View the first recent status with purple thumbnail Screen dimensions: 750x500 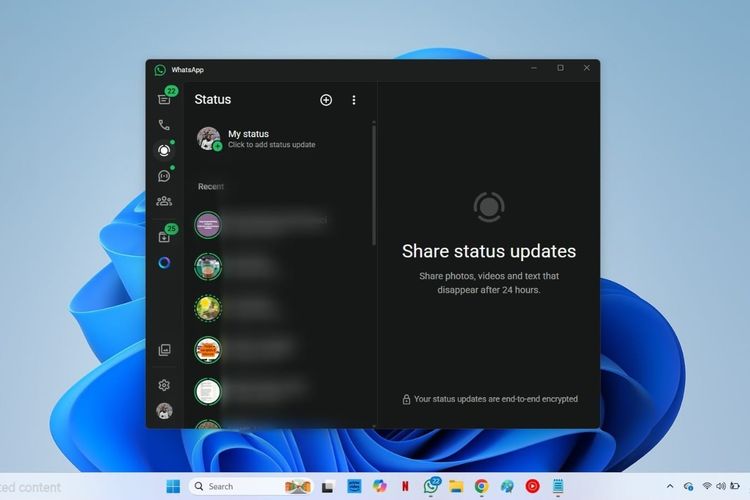208,225
